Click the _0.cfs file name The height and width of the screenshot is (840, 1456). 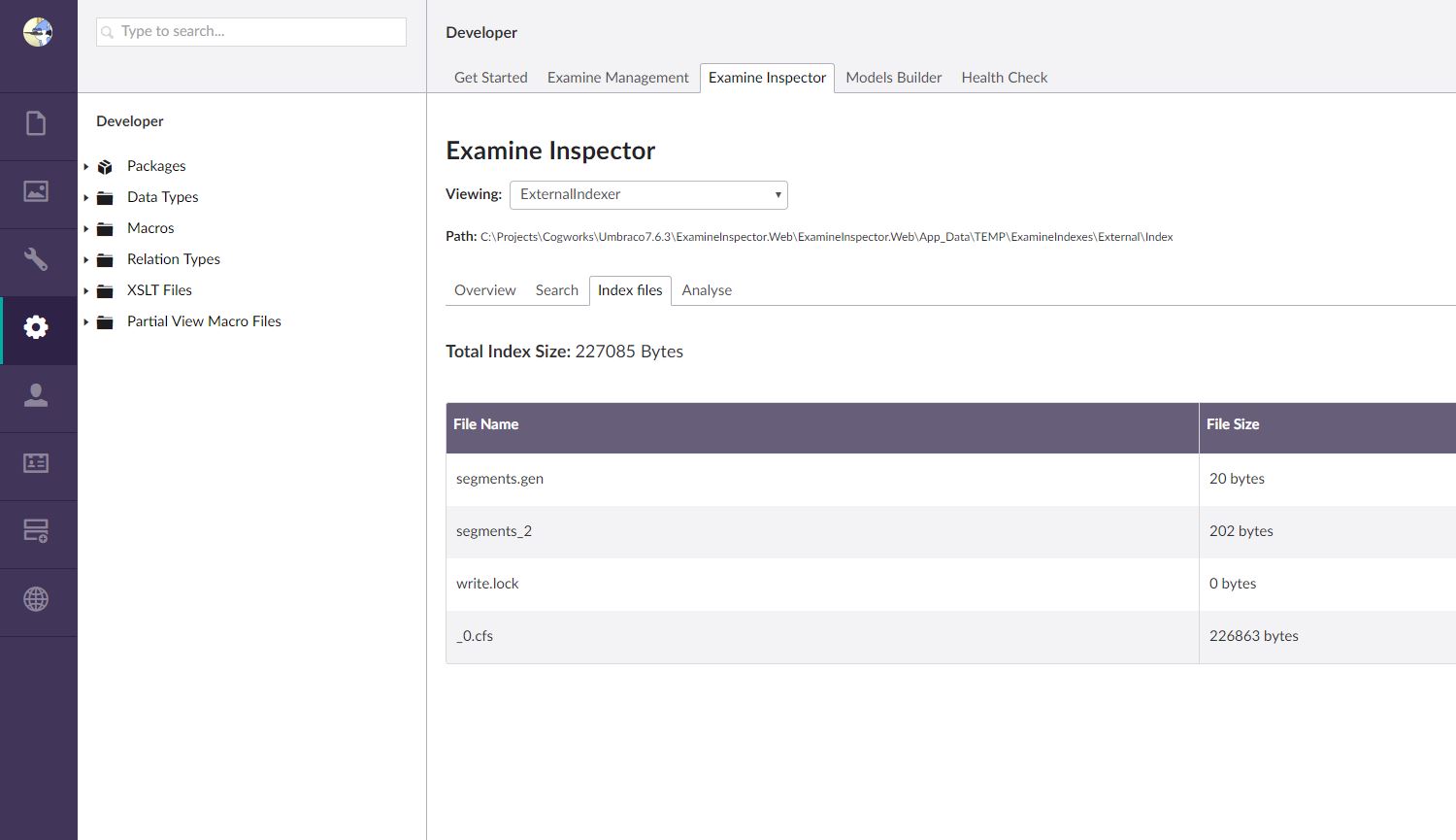475,636
